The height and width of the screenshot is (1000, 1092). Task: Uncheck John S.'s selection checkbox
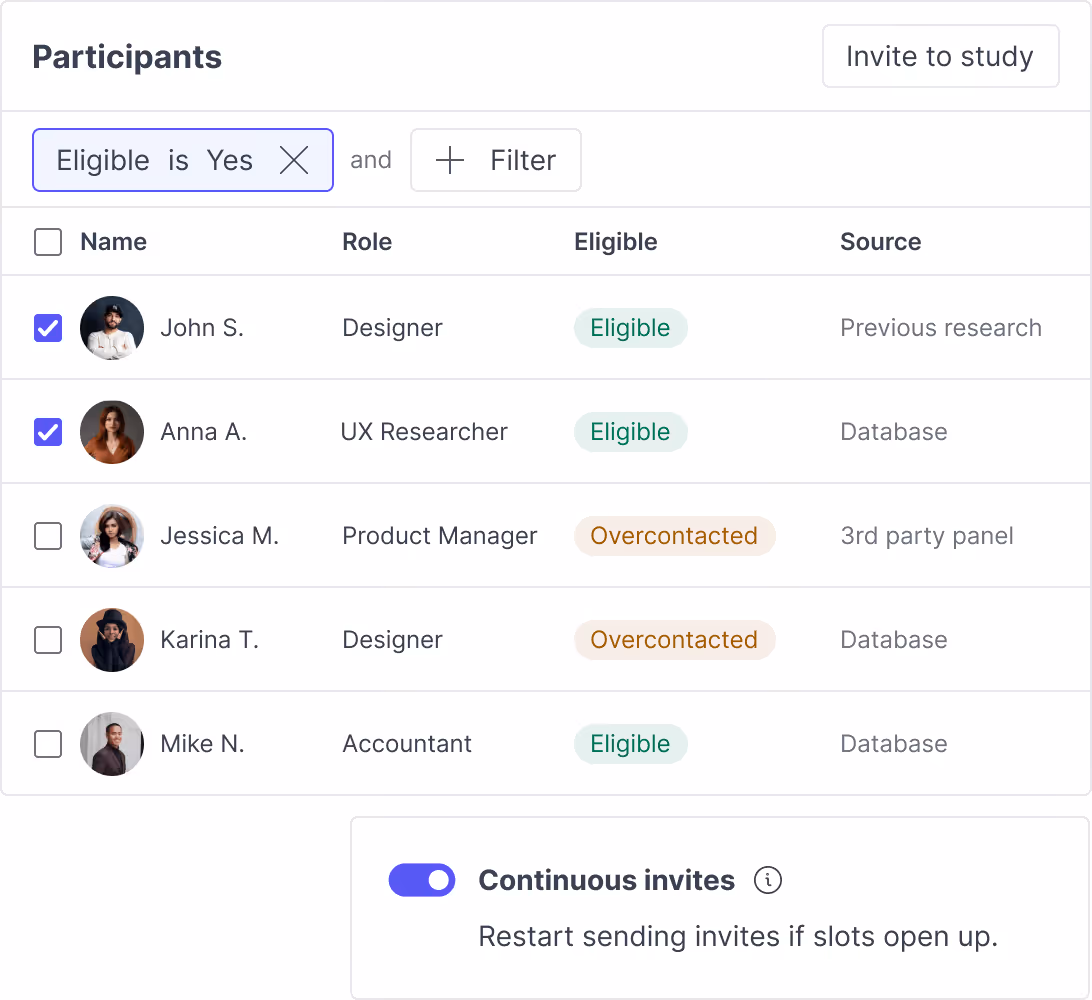(47, 327)
